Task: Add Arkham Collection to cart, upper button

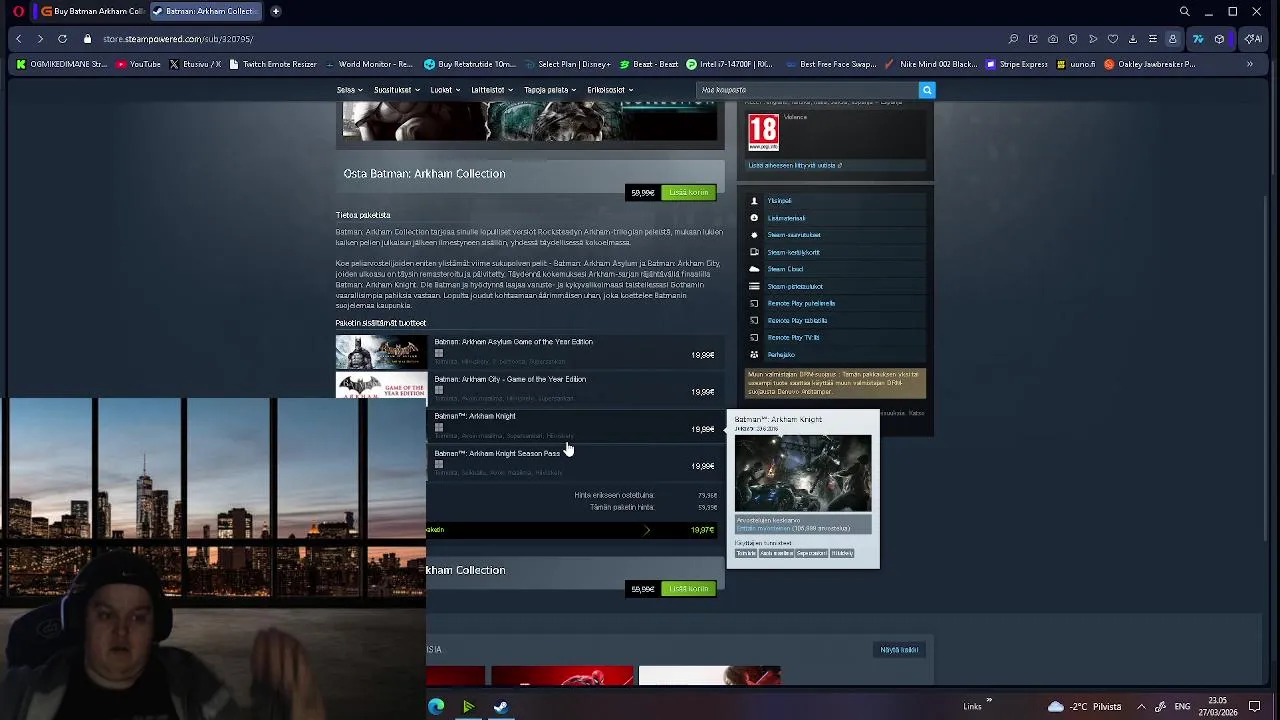Action: point(688,192)
